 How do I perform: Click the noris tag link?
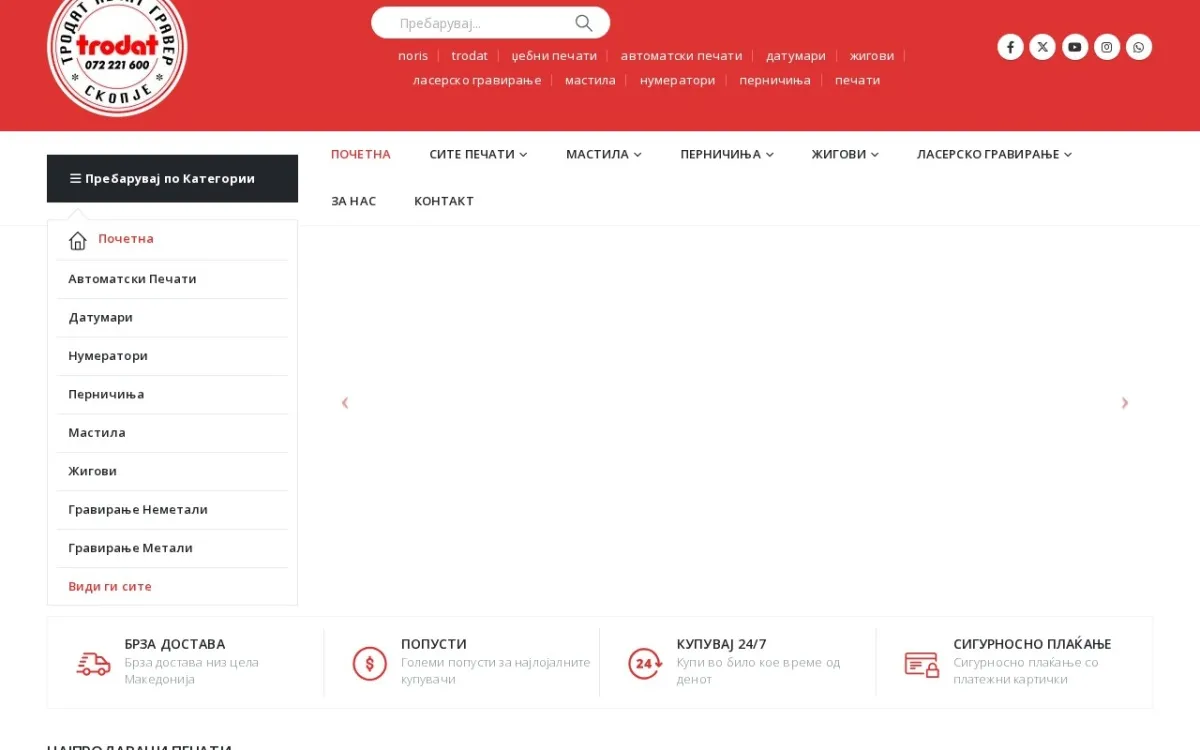coord(413,56)
